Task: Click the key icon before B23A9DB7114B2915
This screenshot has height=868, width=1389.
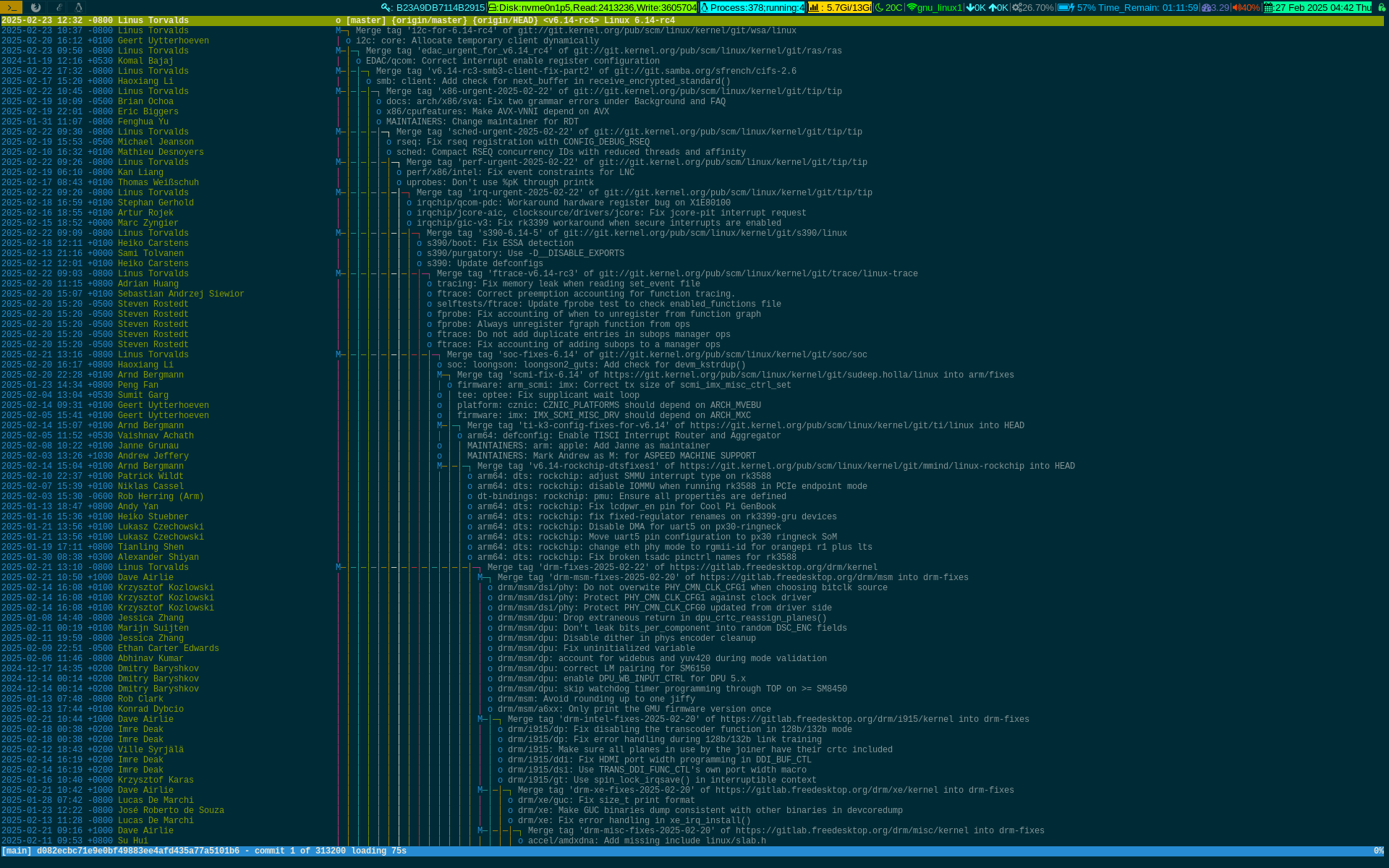Action: (x=387, y=7)
